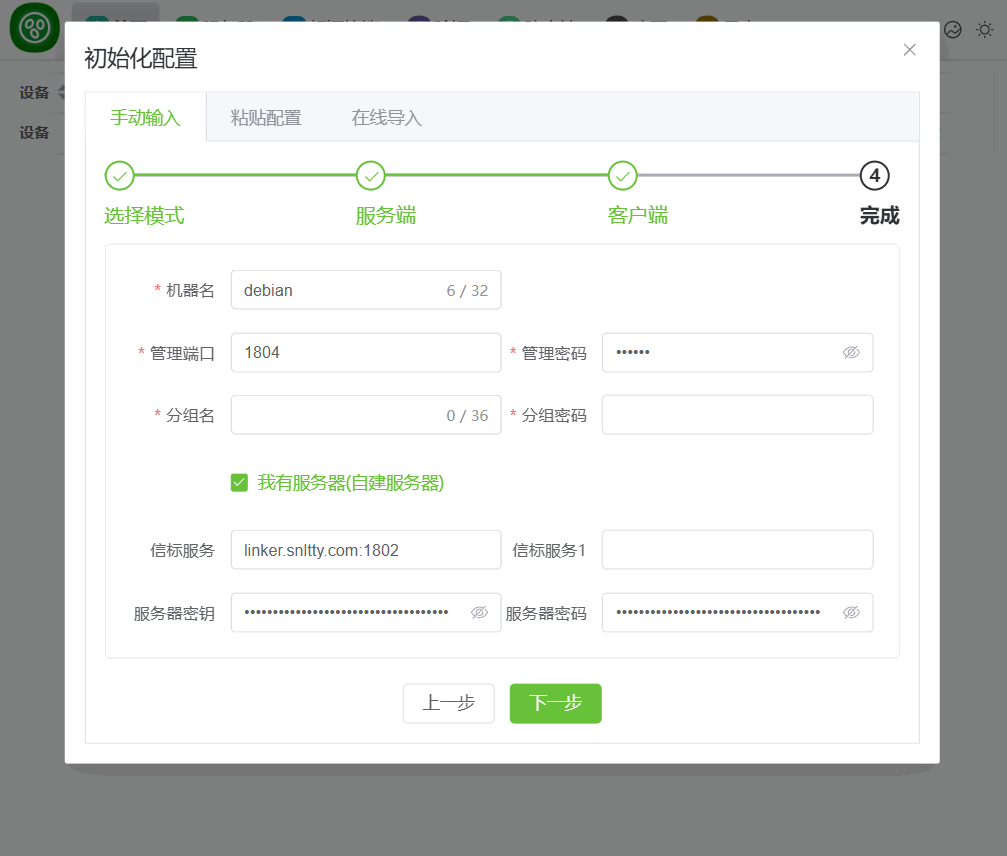
Task: Switch to the 在线导入 tab
Action: coord(387,118)
